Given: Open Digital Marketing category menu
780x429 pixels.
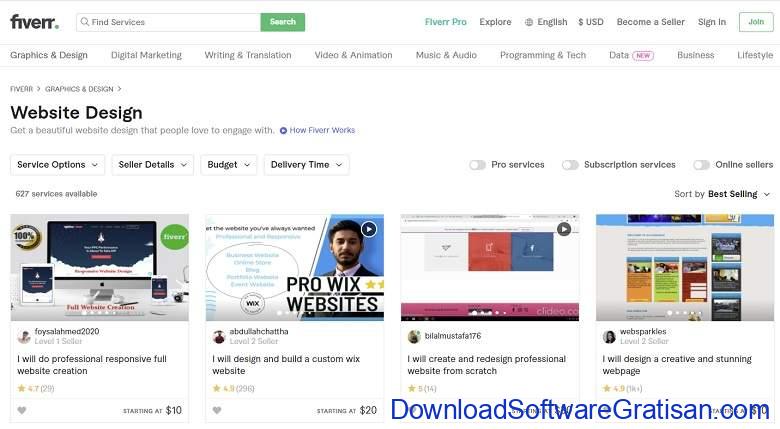Looking at the screenshot, I should click(x=146, y=55).
